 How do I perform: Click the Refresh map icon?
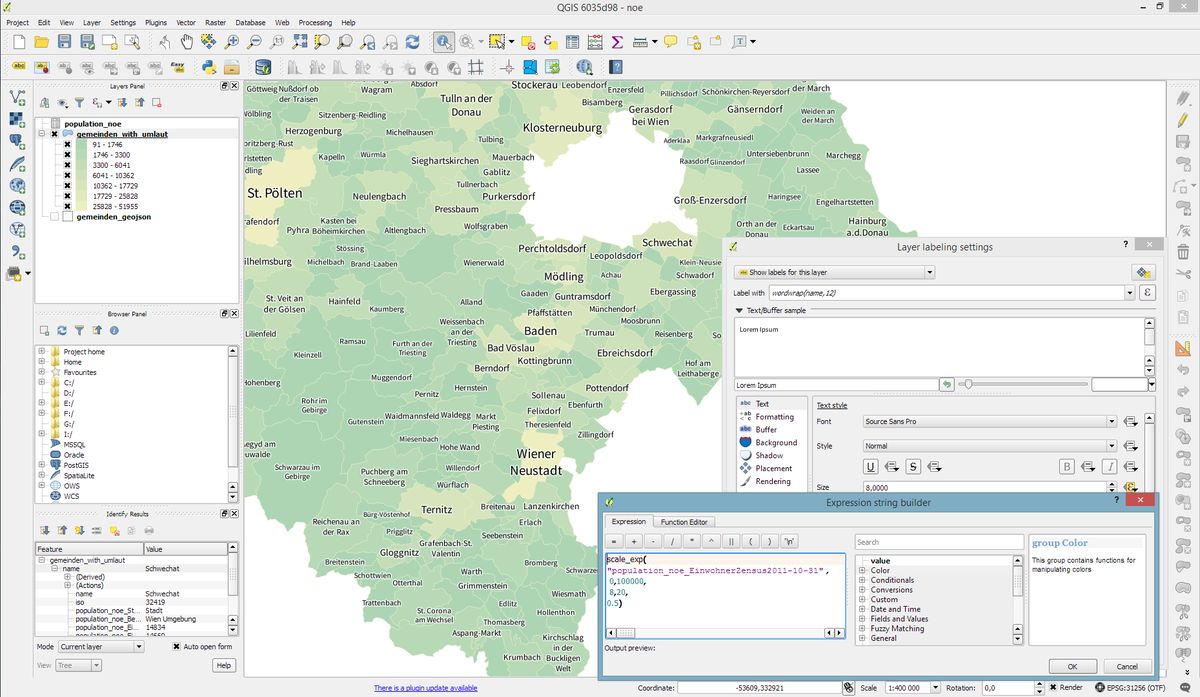tap(412, 42)
